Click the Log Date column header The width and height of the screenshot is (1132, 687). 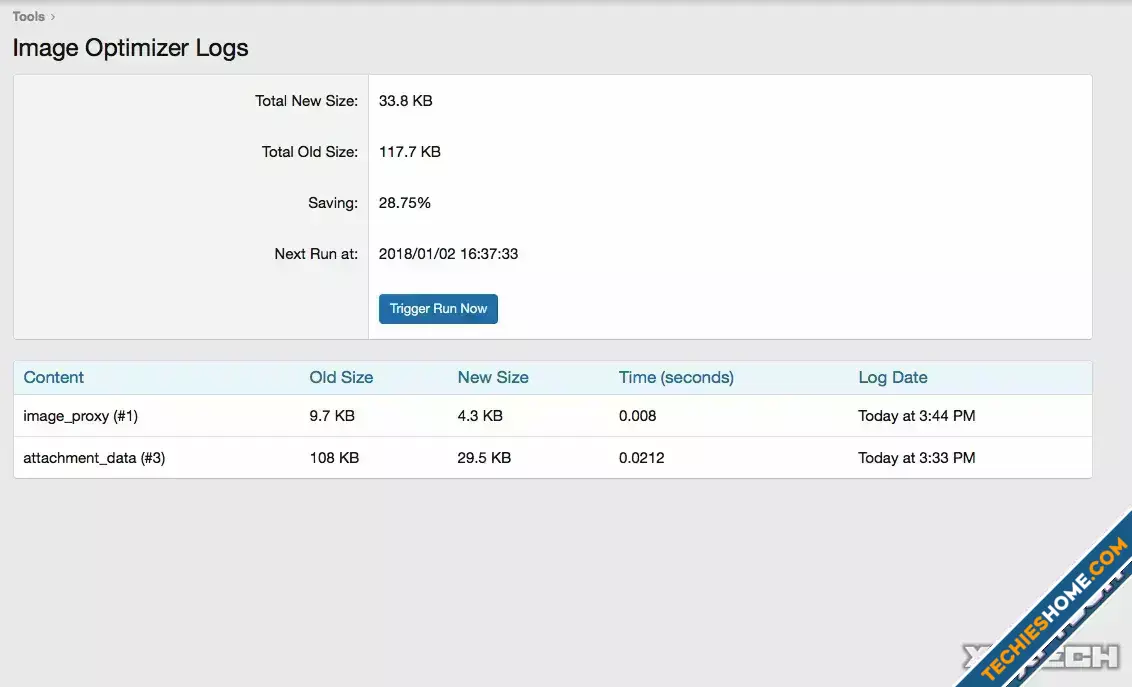(x=892, y=377)
